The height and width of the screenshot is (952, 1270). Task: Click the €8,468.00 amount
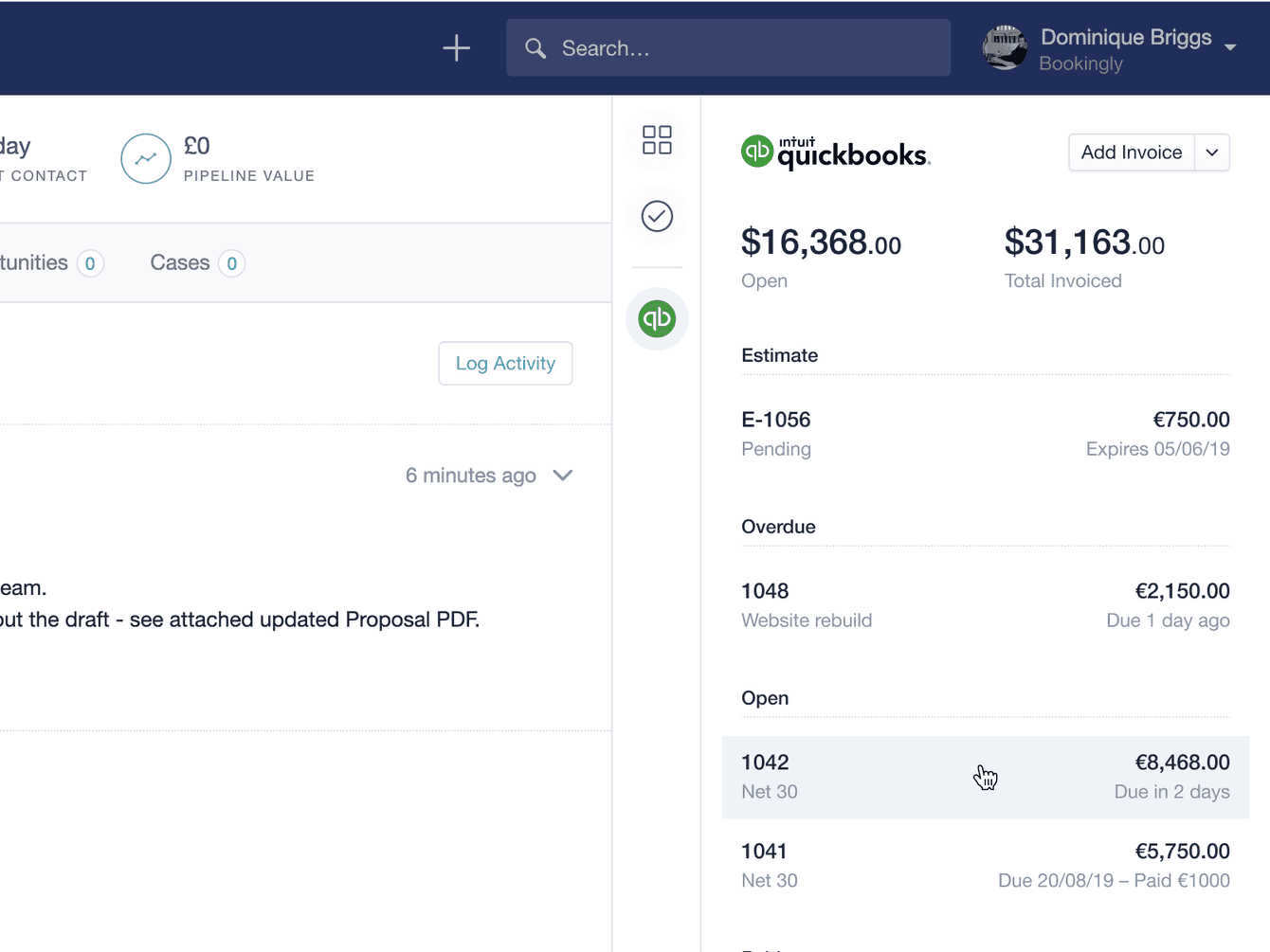pyautogui.click(x=1183, y=763)
